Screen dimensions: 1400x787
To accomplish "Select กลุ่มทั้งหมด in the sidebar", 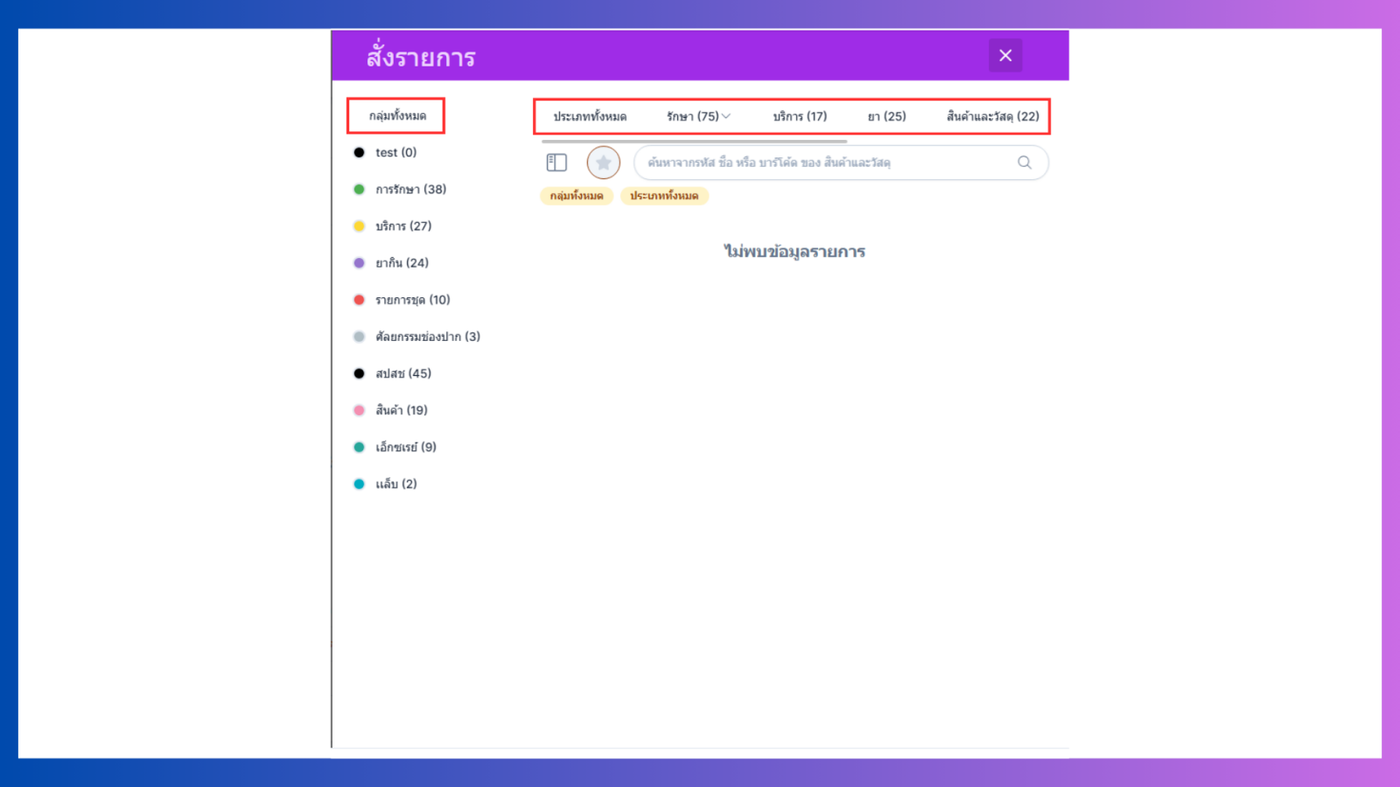I will click(397, 116).
